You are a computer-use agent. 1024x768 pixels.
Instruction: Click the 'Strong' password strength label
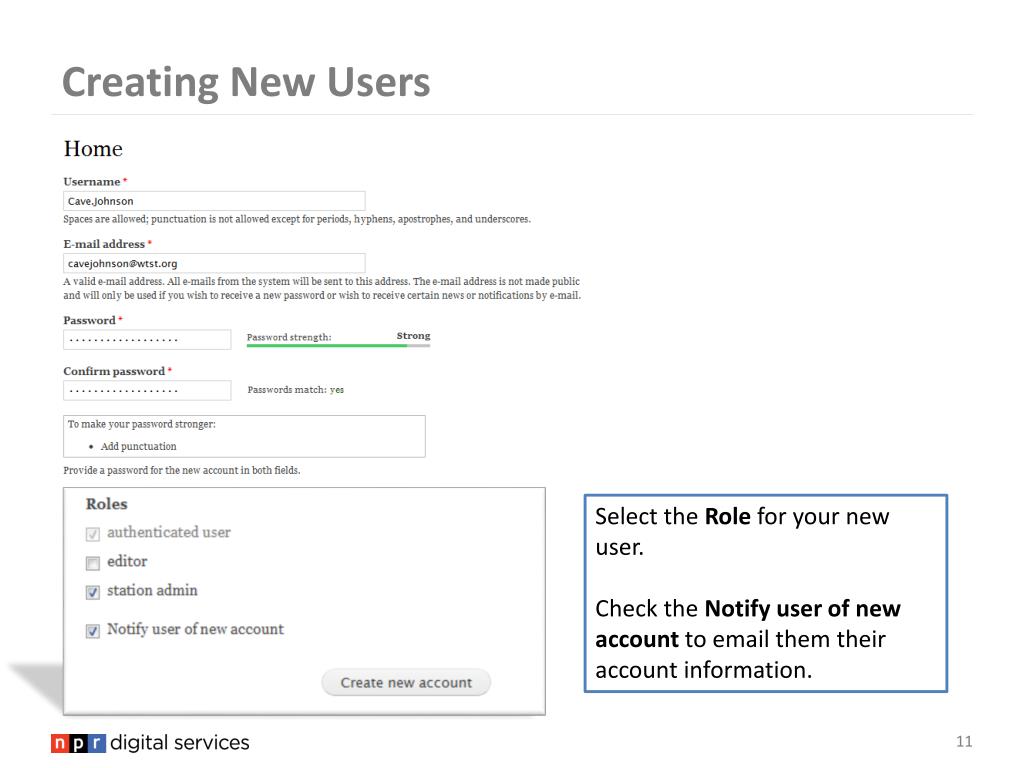tap(413, 336)
